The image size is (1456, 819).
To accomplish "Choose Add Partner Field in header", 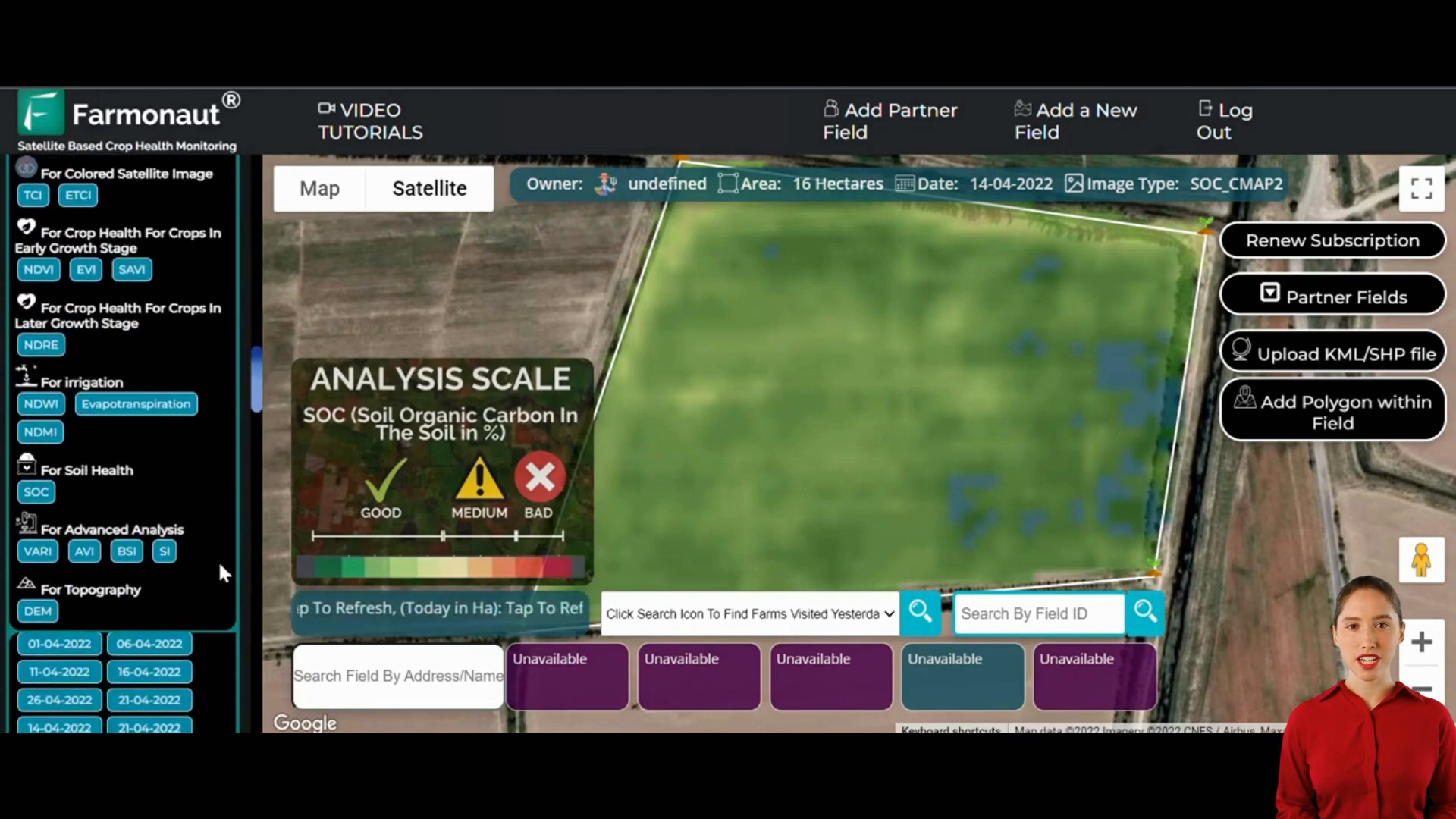I will [890, 121].
